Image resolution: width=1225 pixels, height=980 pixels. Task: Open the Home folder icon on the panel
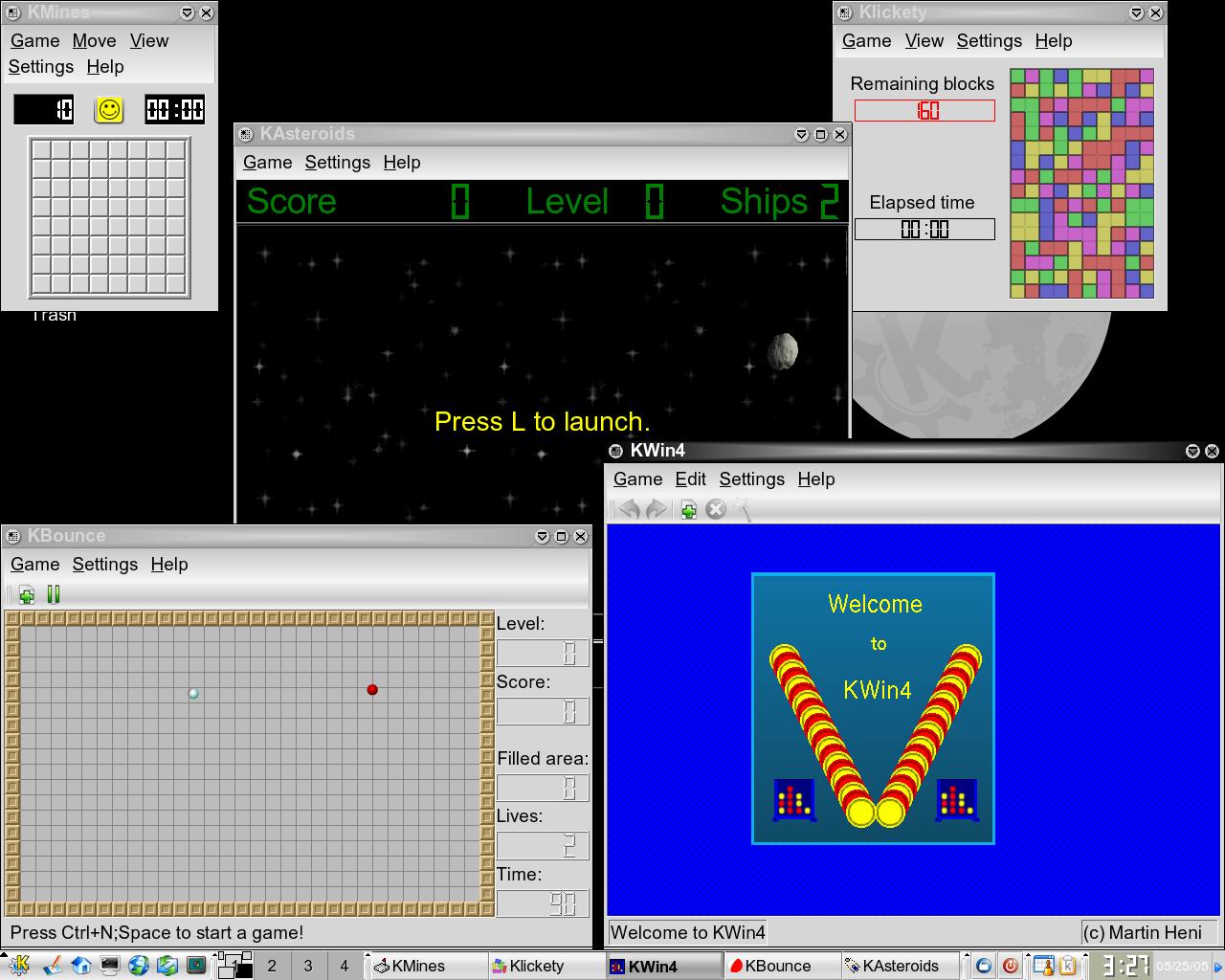[81, 965]
